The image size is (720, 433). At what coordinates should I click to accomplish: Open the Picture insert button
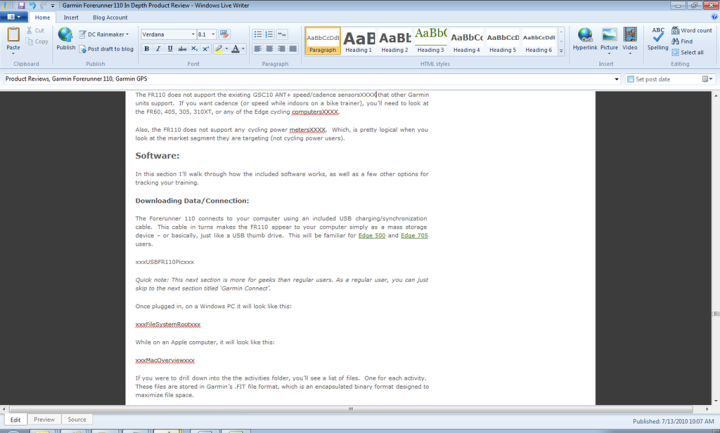609,40
